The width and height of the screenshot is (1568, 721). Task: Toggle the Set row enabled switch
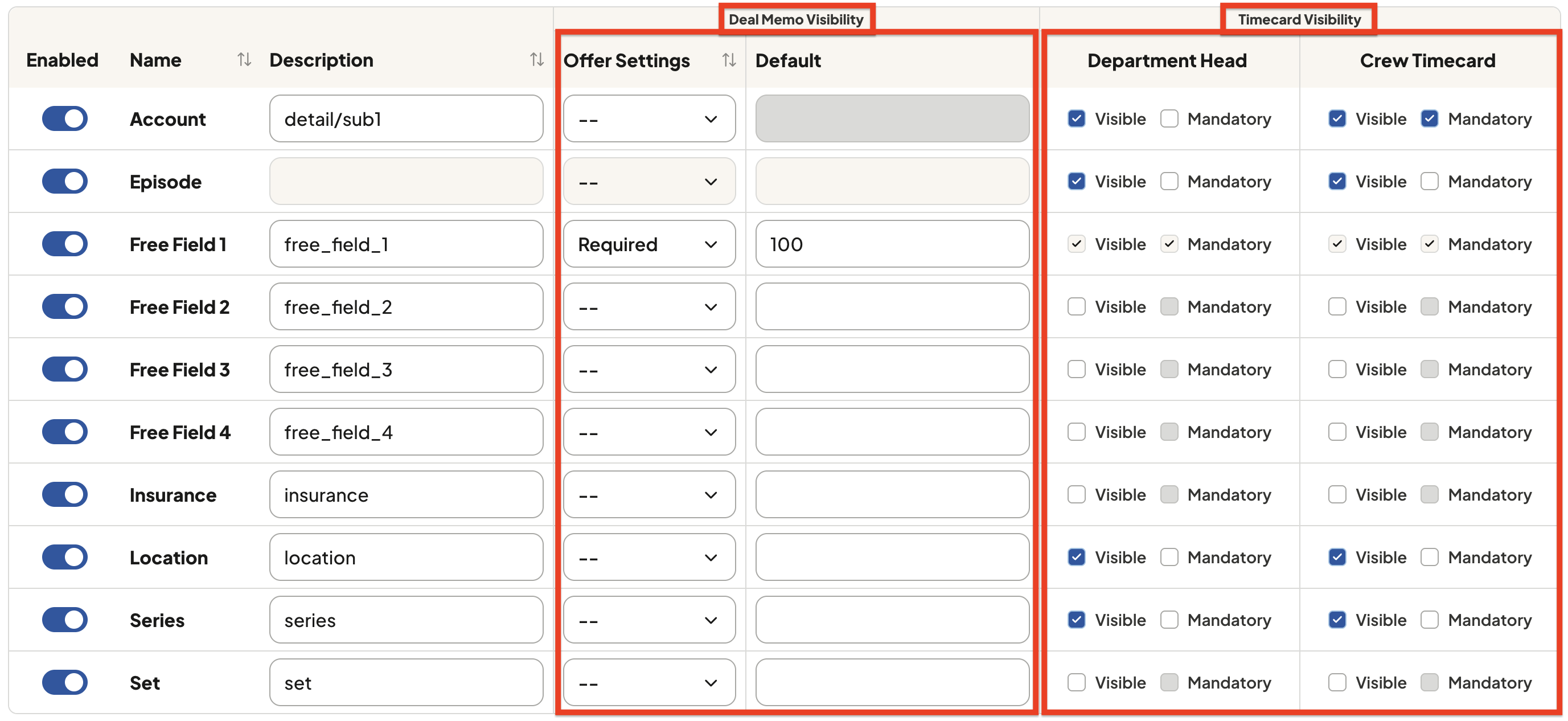pos(64,683)
